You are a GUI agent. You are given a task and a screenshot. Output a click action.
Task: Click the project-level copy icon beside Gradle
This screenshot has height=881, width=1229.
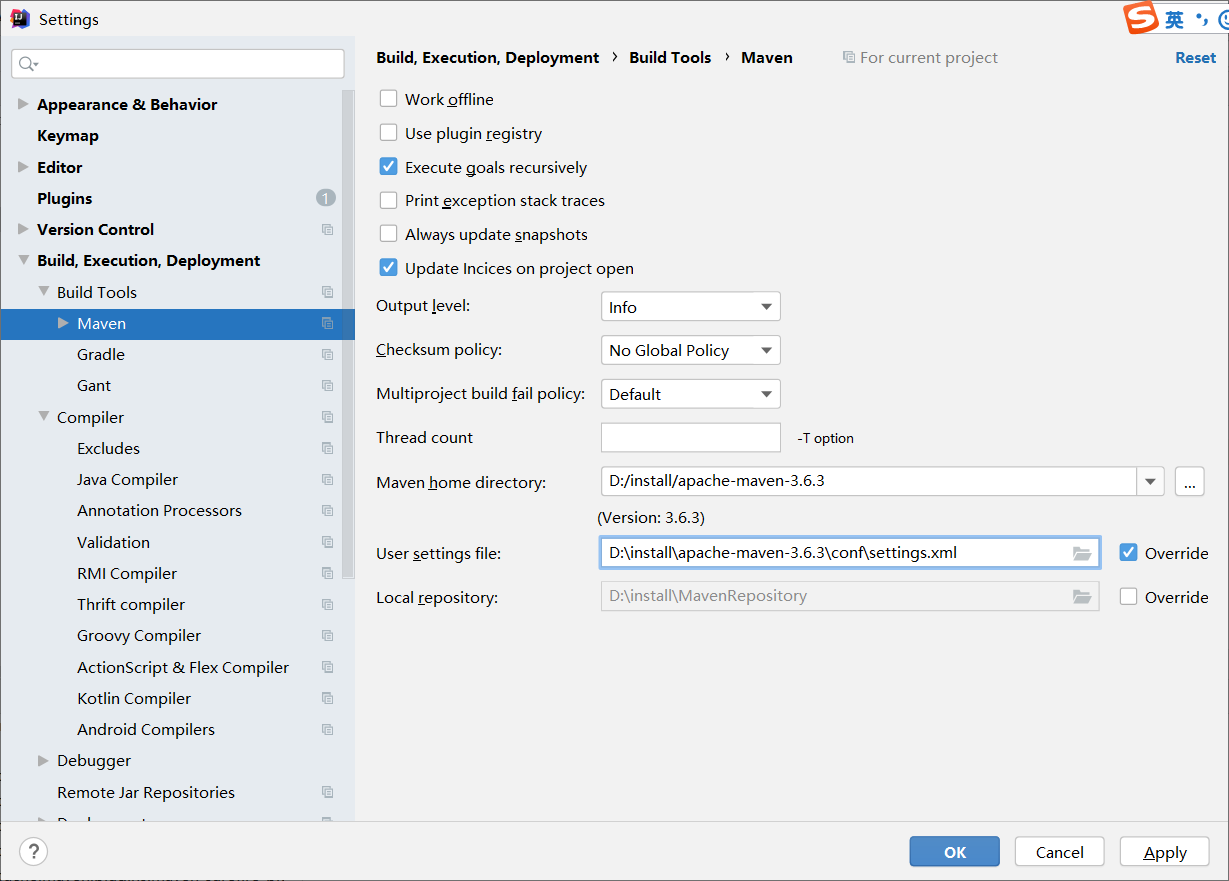click(327, 355)
